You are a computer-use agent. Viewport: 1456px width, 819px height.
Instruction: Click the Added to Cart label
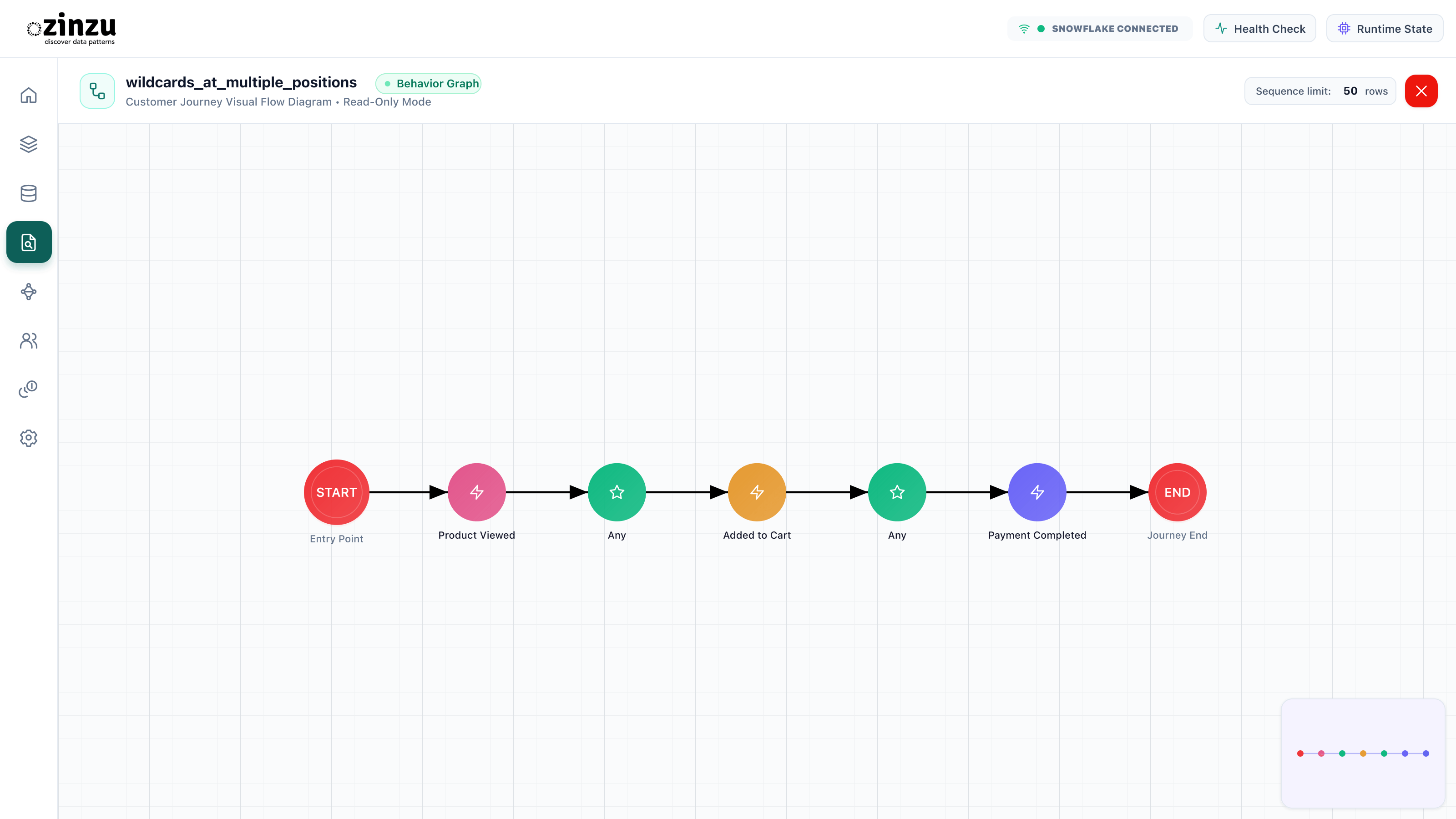tap(757, 535)
